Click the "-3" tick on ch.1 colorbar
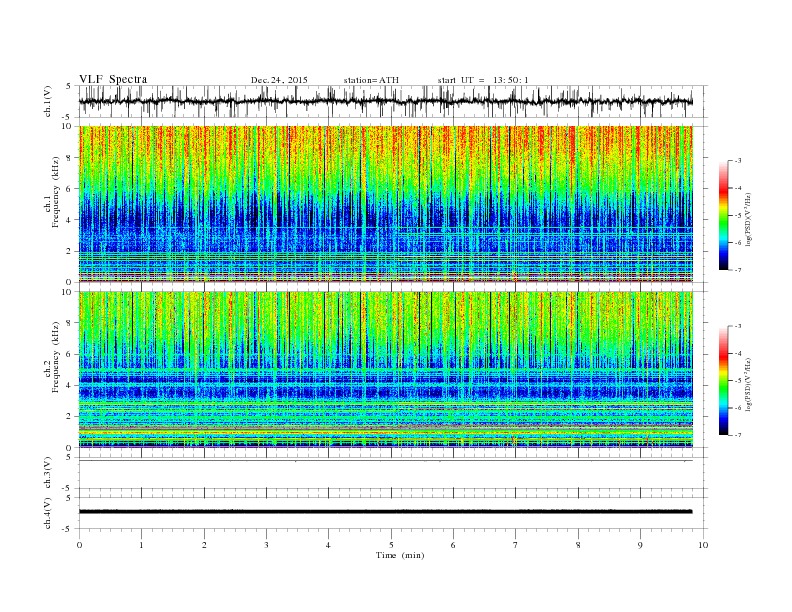 point(738,161)
